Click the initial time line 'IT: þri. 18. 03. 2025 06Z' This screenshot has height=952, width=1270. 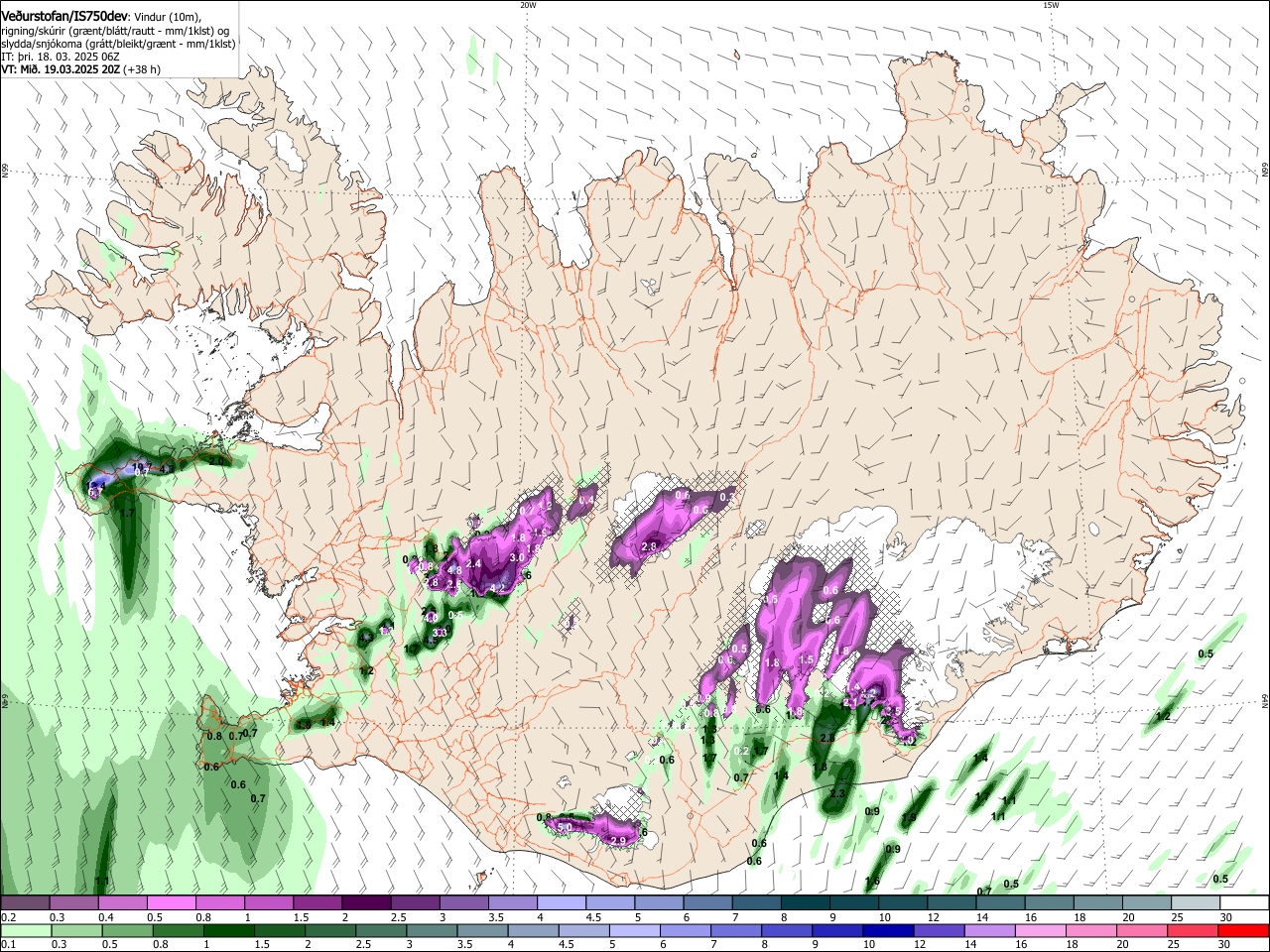pos(61,58)
